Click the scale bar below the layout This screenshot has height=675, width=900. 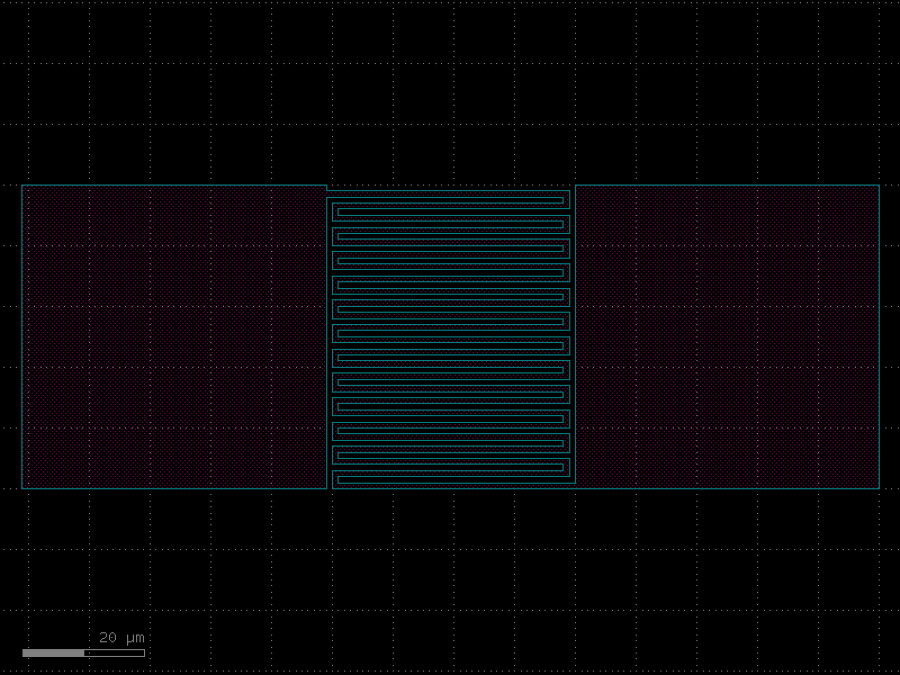(84, 653)
